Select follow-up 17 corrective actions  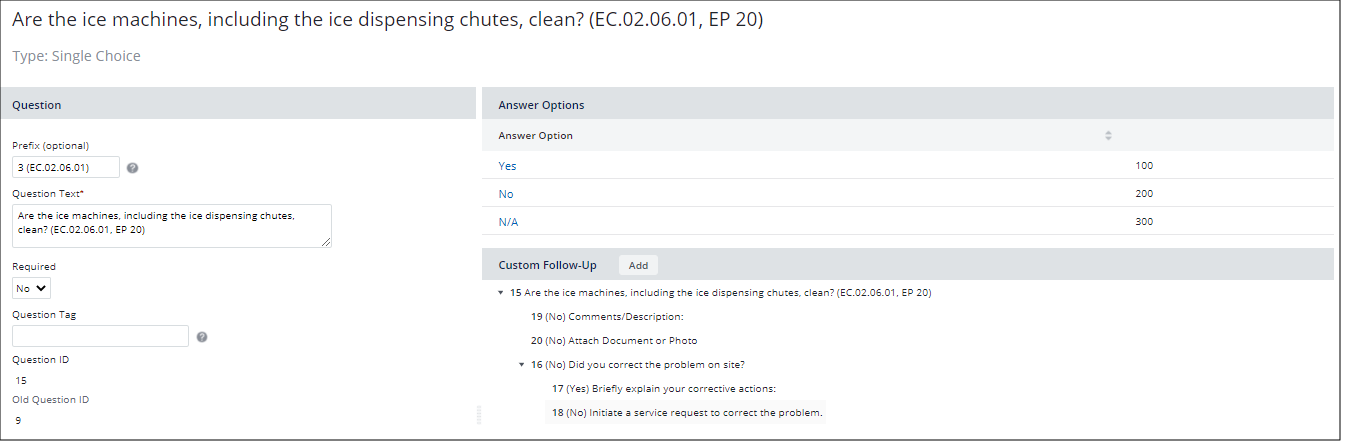click(x=664, y=388)
